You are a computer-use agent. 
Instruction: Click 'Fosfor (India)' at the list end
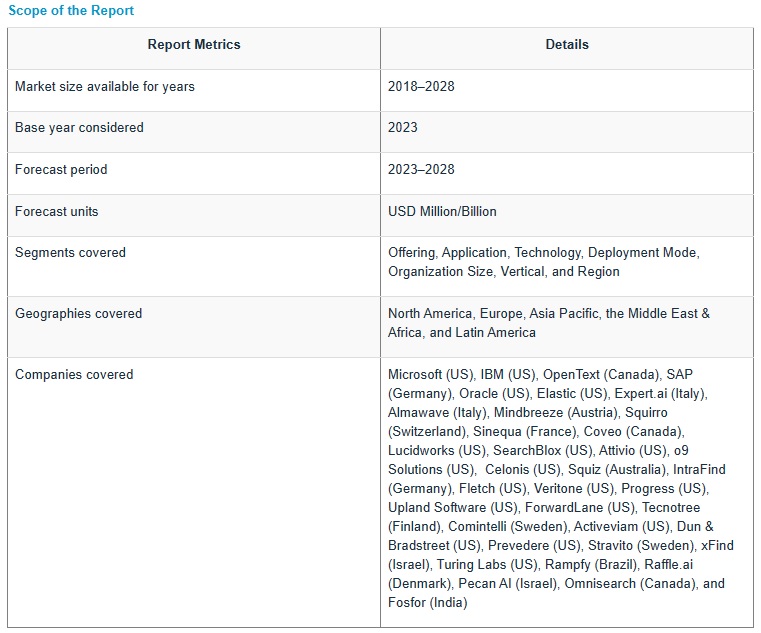(427, 603)
